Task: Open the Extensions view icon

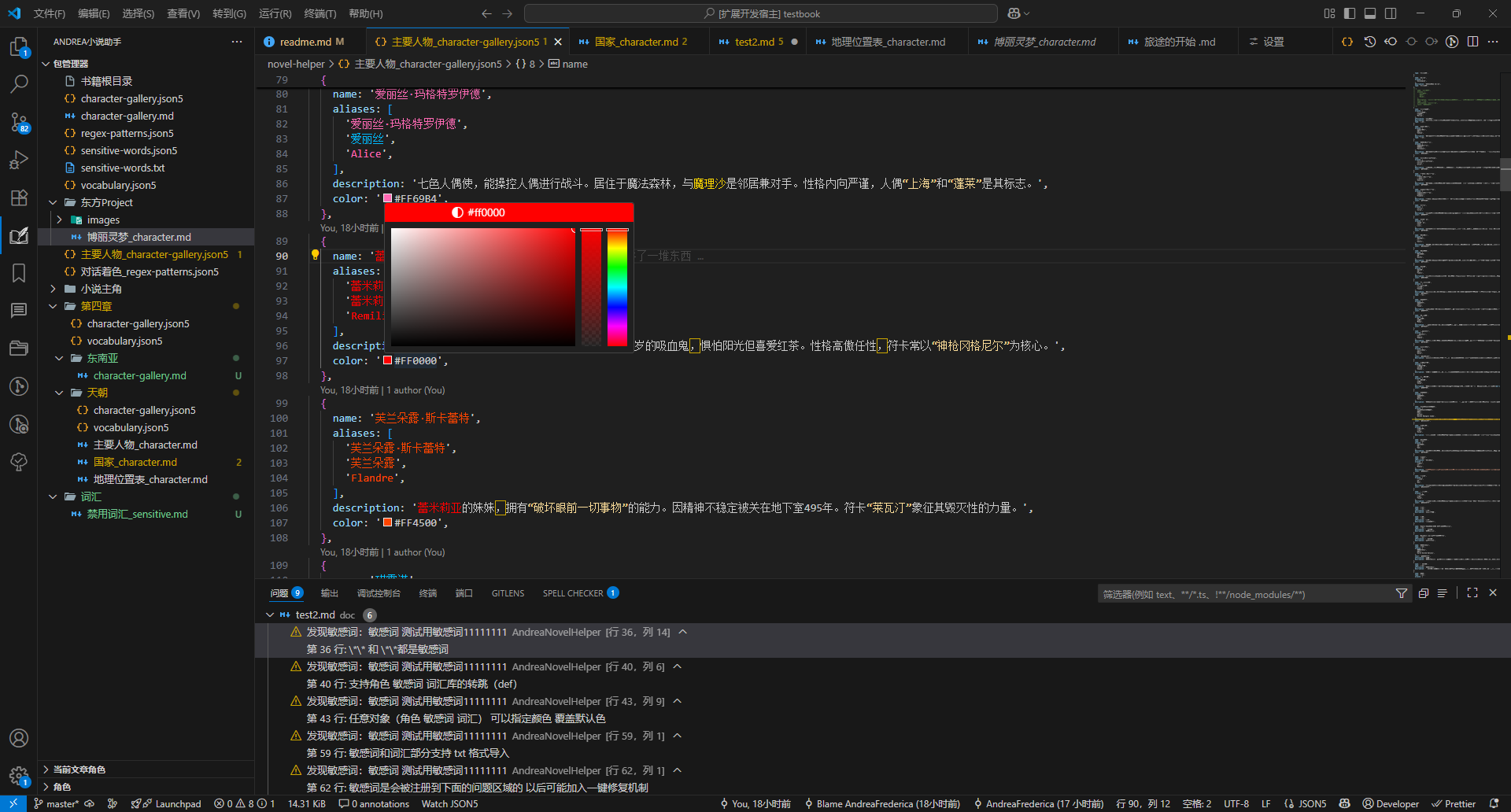Action: coord(19,197)
